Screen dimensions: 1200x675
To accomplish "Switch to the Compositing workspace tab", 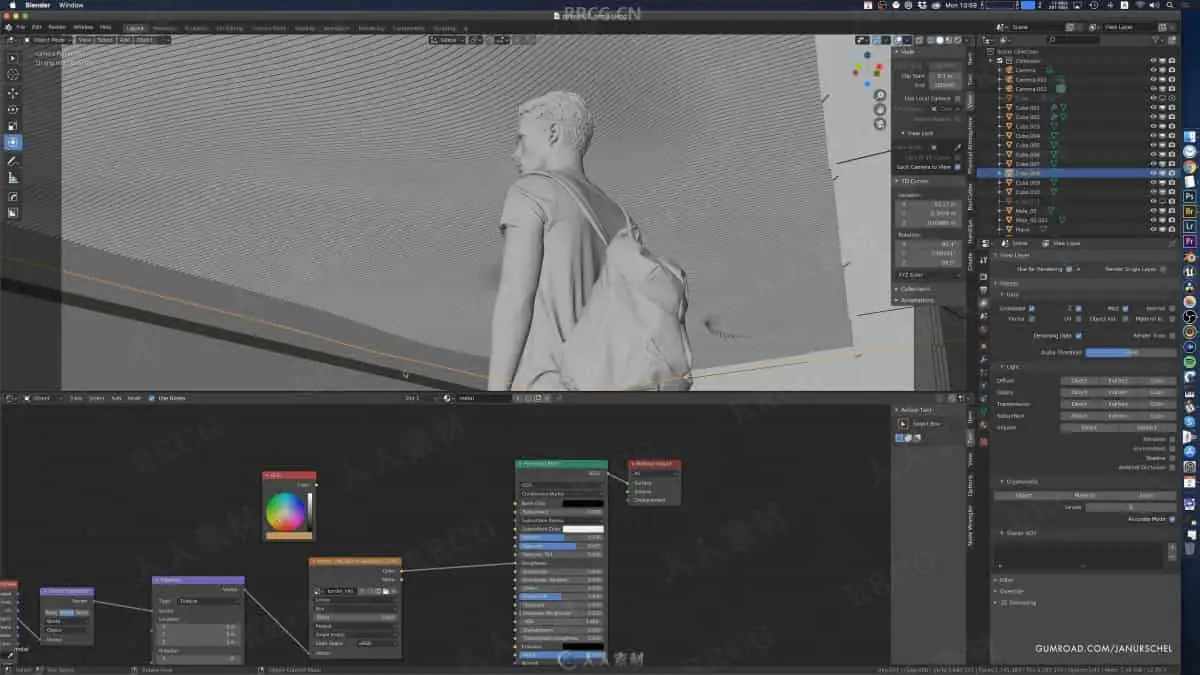I will point(408,28).
